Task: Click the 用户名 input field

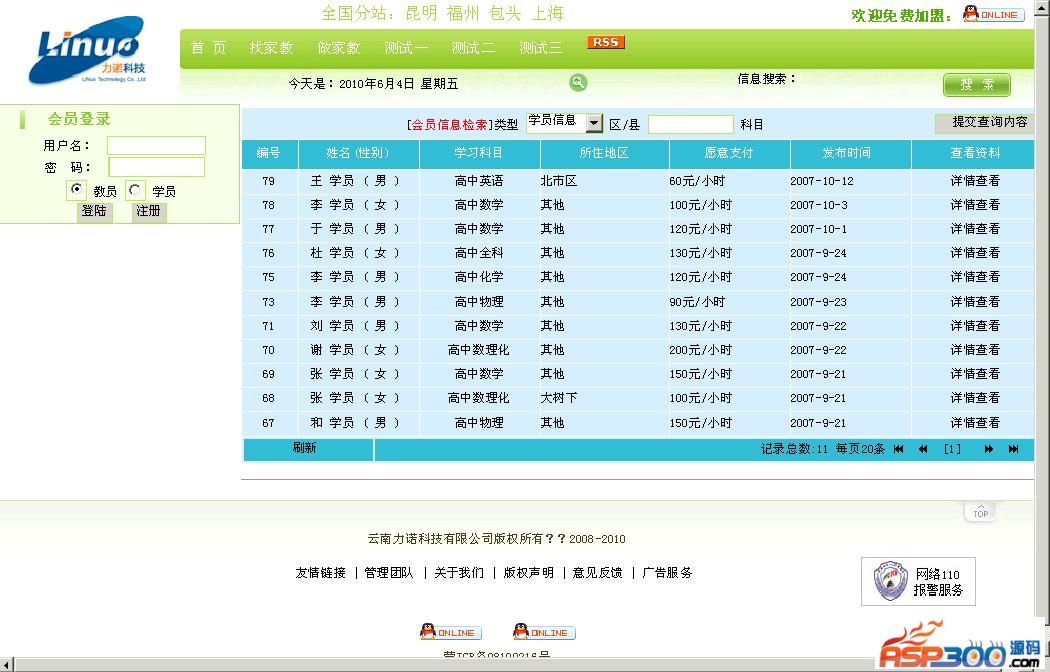Action: 156,146
